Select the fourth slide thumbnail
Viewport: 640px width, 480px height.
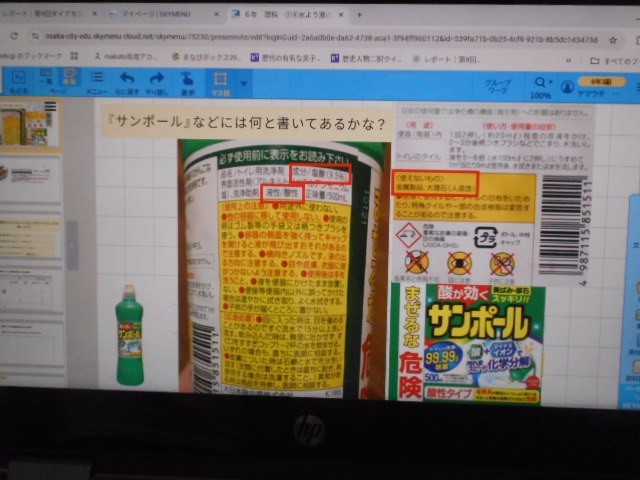click(31, 289)
